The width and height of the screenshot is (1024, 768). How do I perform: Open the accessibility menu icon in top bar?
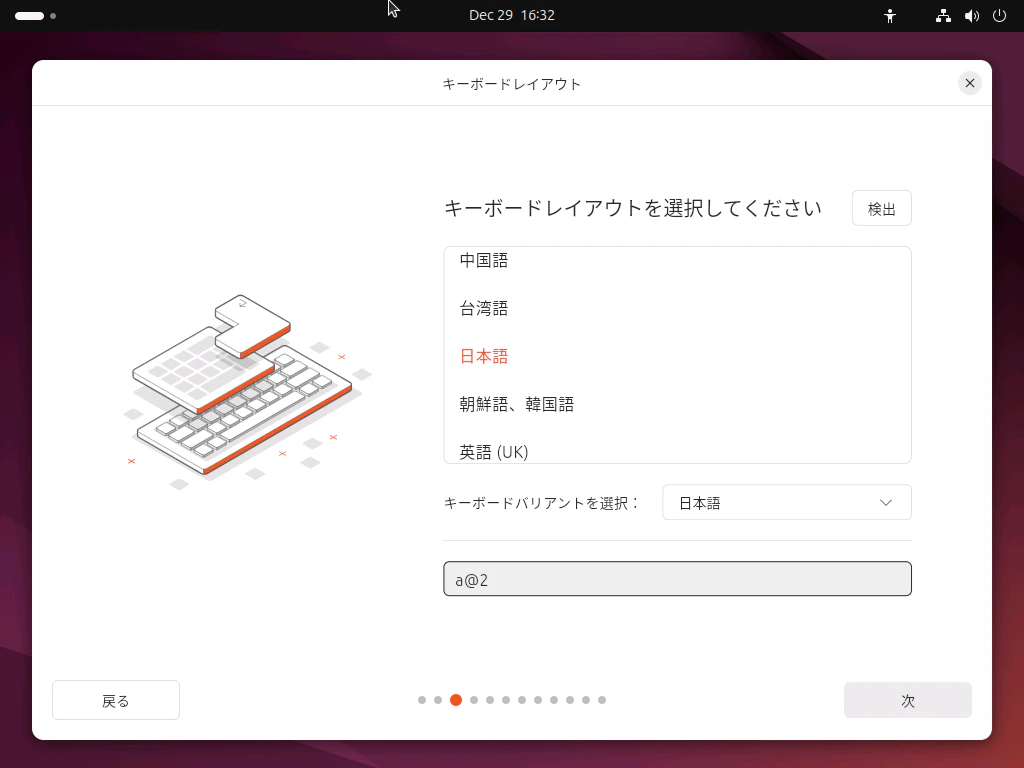889,15
